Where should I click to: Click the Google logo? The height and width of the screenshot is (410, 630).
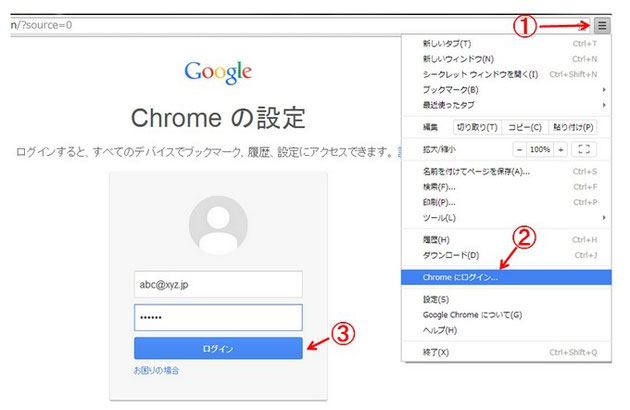tap(218, 72)
